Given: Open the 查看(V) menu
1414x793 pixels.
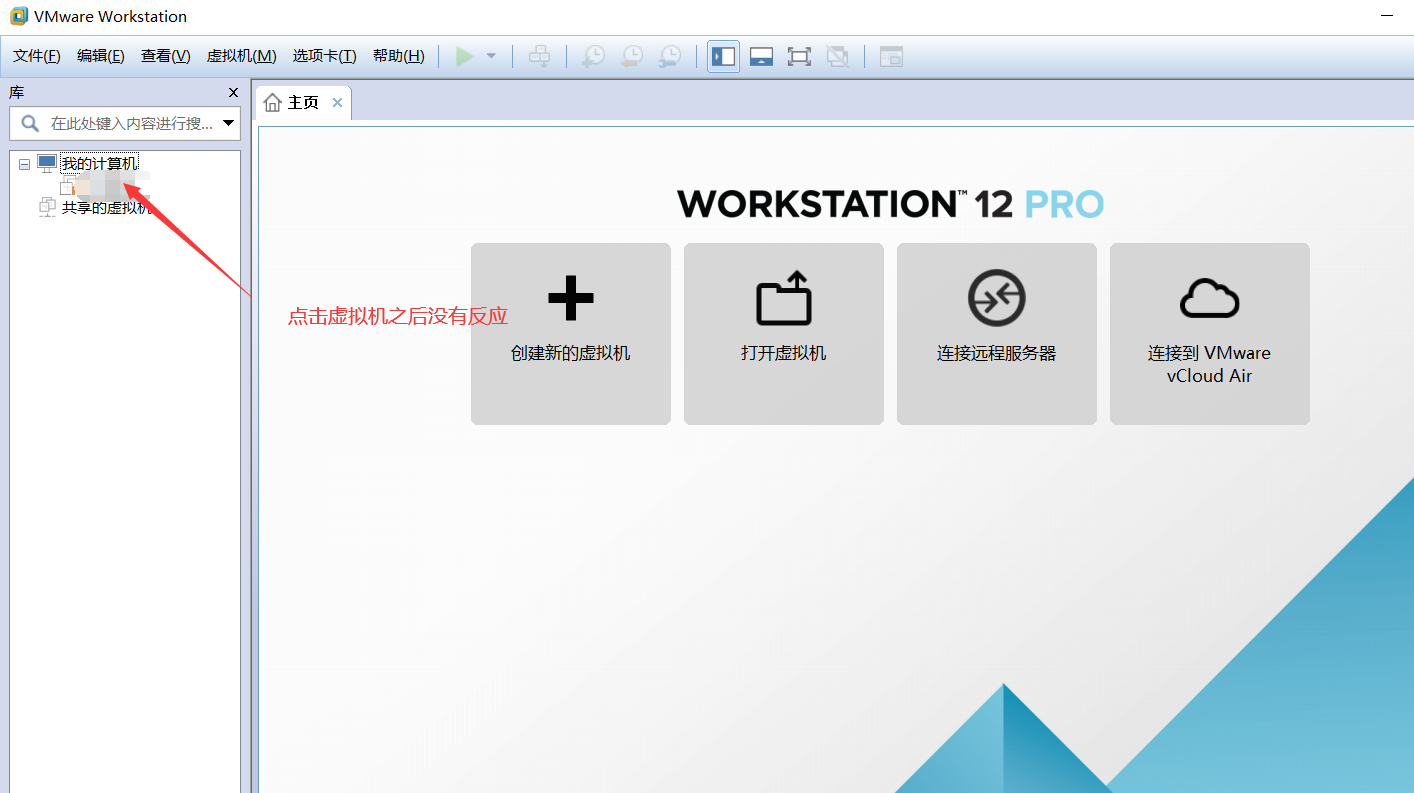Looking at the screenshot, I should pyautogui.click(x=166, y=56).
